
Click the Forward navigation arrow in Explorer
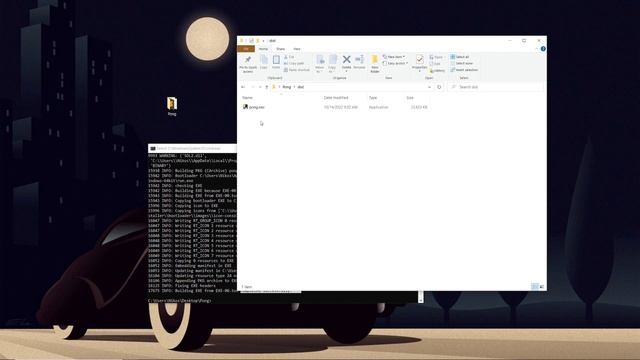(x=253, y=87)
